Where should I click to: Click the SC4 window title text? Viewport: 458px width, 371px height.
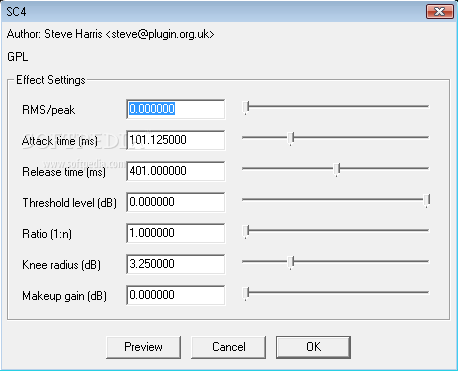click(16, 12)
